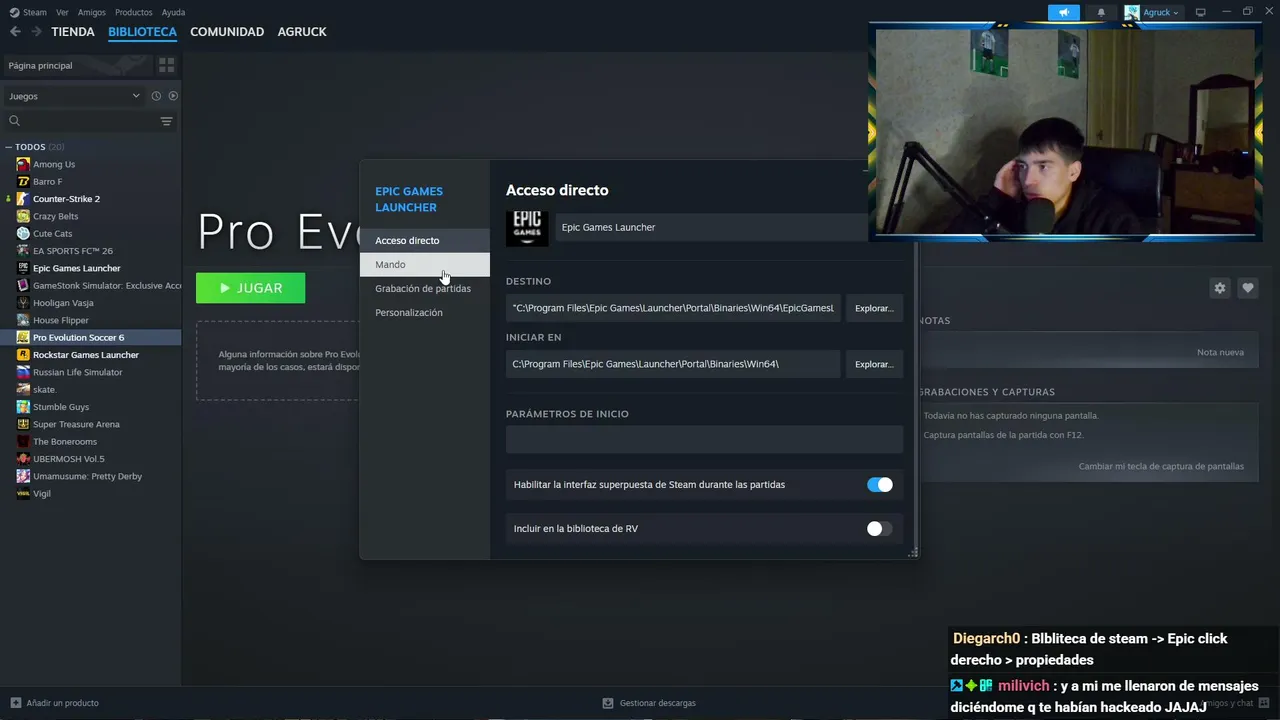
Task: Open the Ver menu
Action: [62, 12]
